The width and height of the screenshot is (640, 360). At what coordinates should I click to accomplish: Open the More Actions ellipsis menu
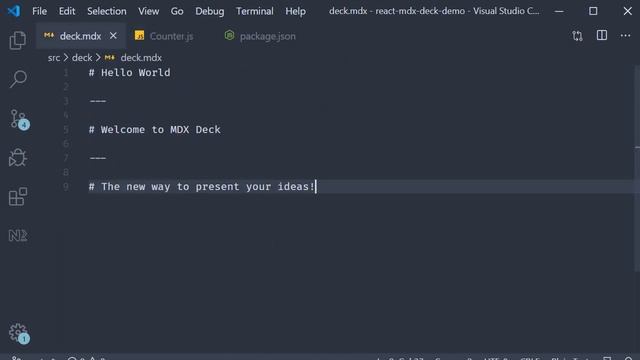[625, 36]
